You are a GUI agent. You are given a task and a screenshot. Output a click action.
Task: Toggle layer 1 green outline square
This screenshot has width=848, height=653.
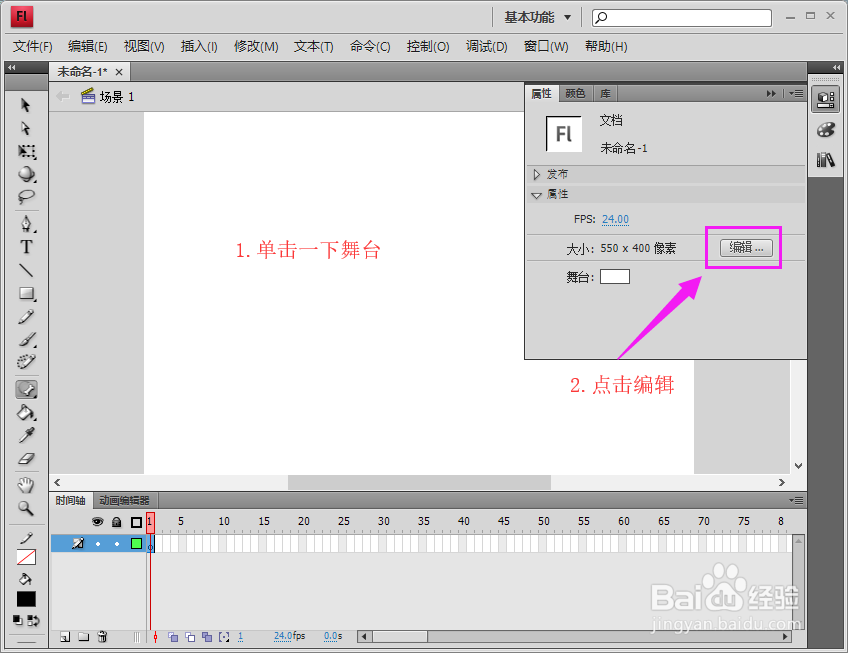(136, 544)
